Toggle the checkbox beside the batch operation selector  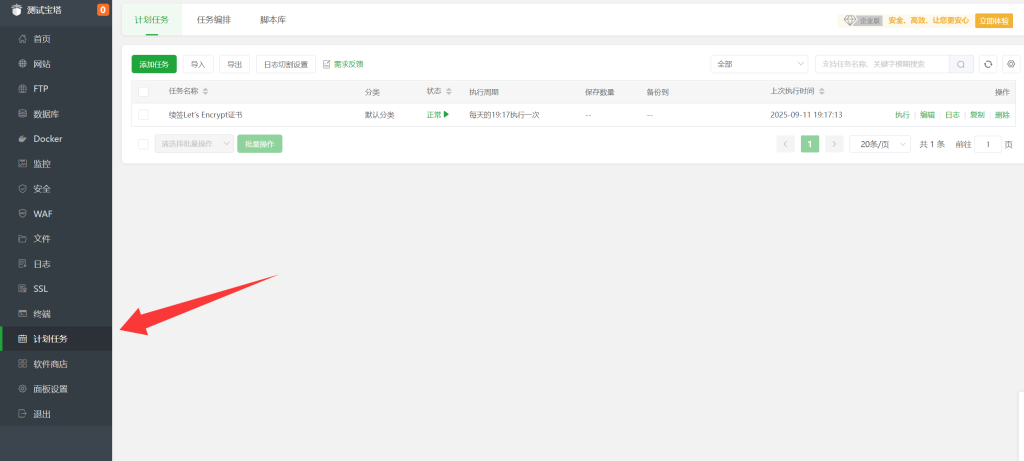(x=144, y=144)
